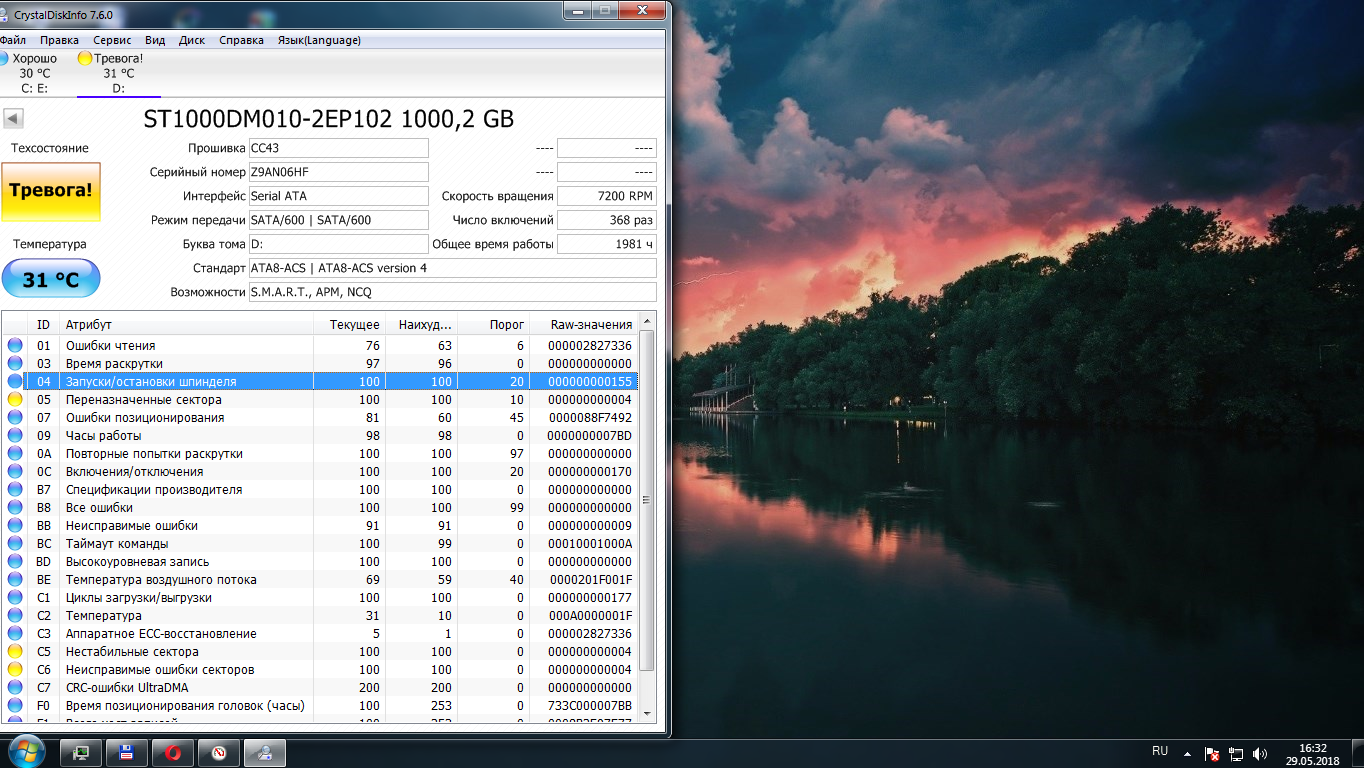Click the scrollbar down arrow of attribute list
This screenshot has height=768, width=1364.
pos(647,712)
